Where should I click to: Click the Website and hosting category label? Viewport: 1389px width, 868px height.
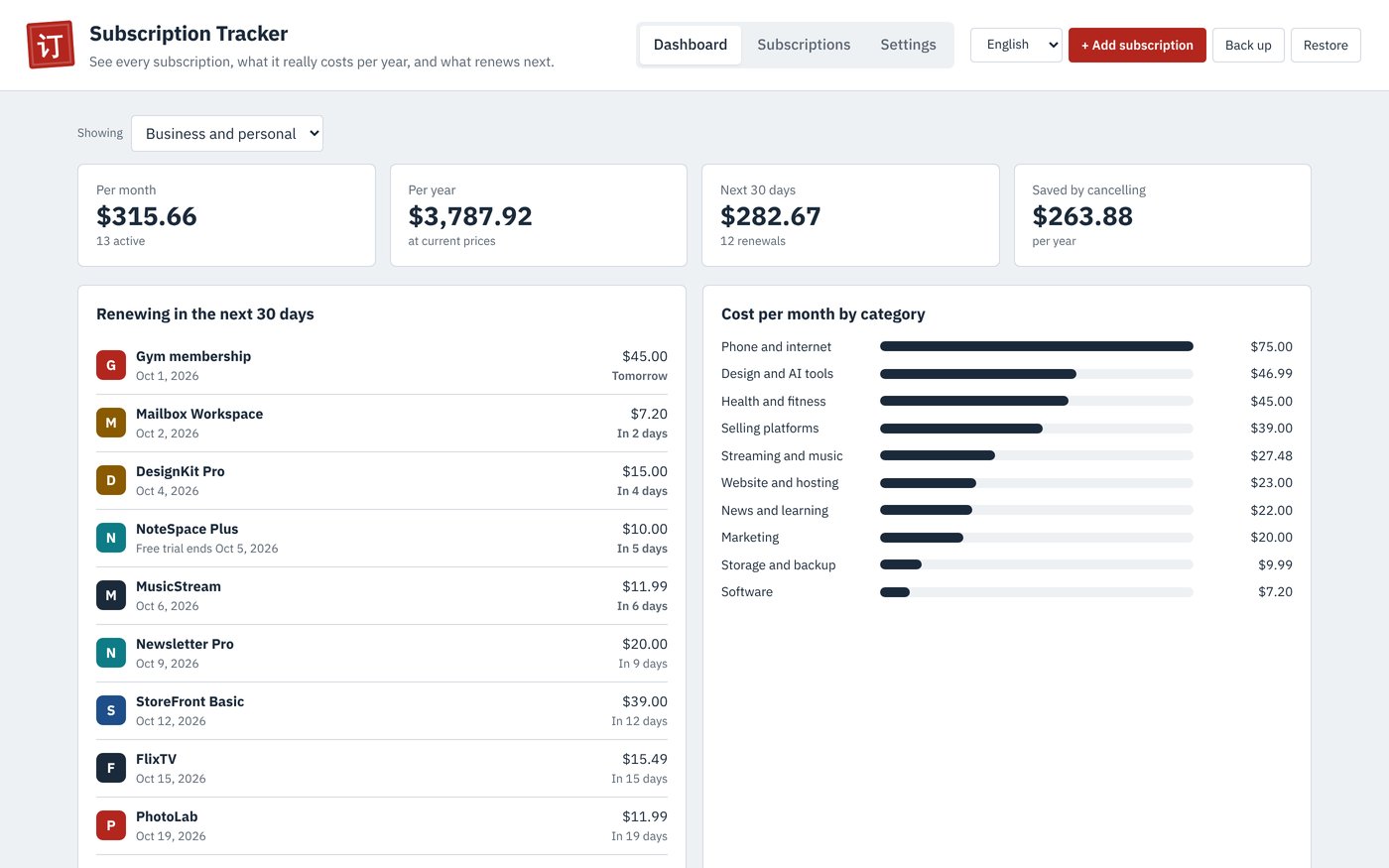point(780,483)
